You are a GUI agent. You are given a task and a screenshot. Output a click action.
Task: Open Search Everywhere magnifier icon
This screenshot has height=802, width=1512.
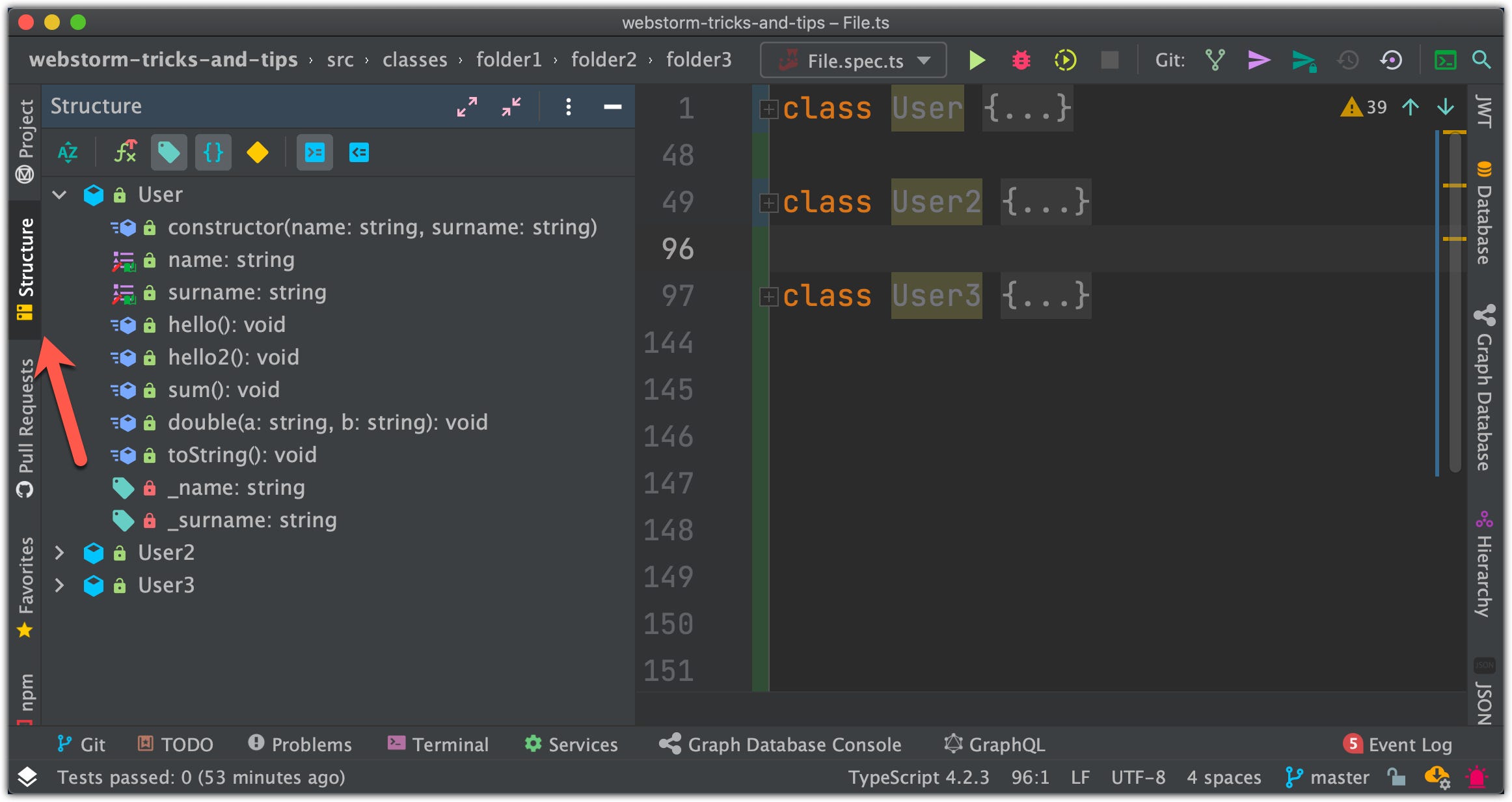pos(1481,61)
